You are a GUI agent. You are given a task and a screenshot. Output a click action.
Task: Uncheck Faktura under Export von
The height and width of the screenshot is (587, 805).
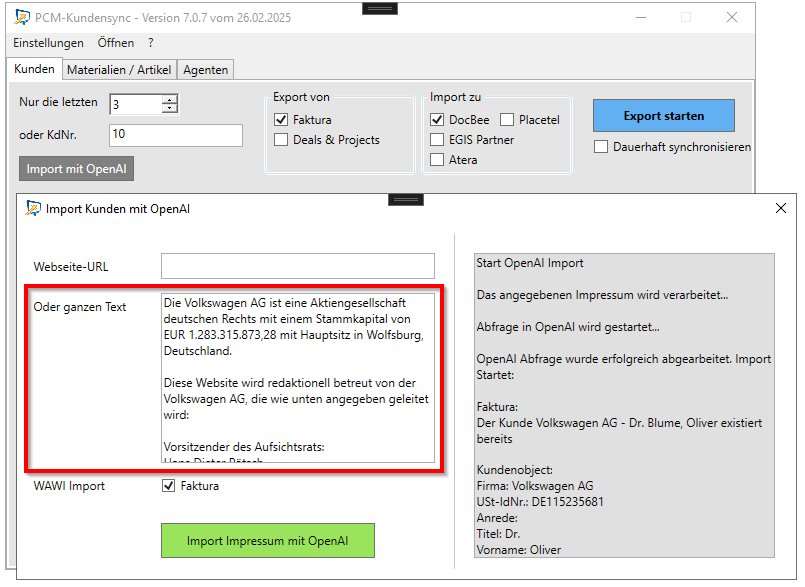(x=281, y=120)
